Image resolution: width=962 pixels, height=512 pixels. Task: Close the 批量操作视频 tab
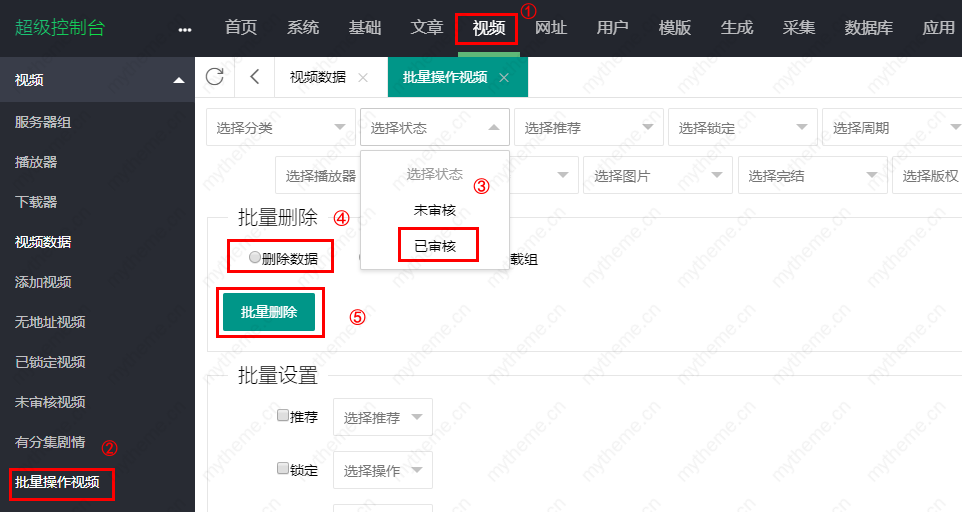click(504, 78)
